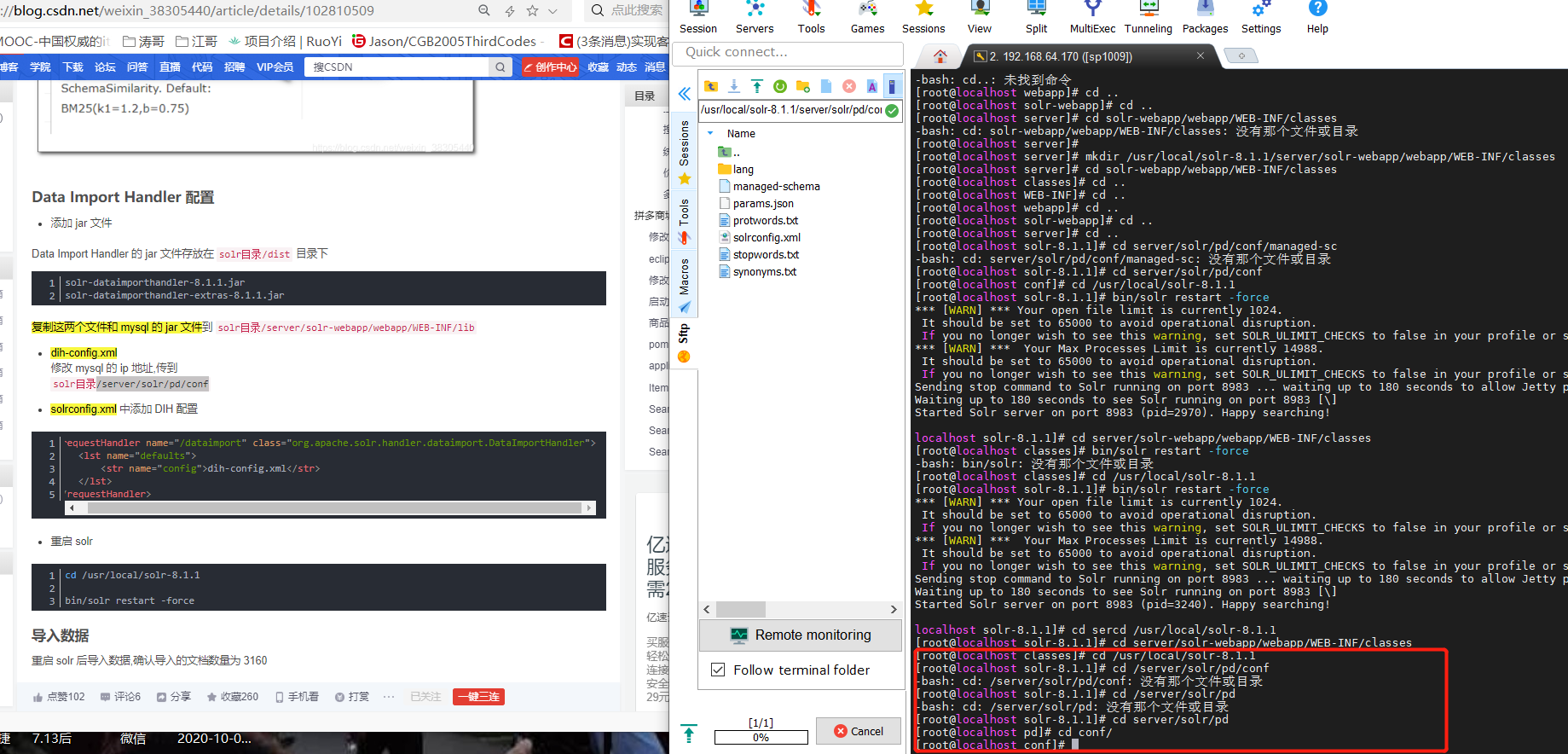Viewport: 1568px width, 754px height.
Task: Open the Servers toolbar button
Action: [755, 17]
